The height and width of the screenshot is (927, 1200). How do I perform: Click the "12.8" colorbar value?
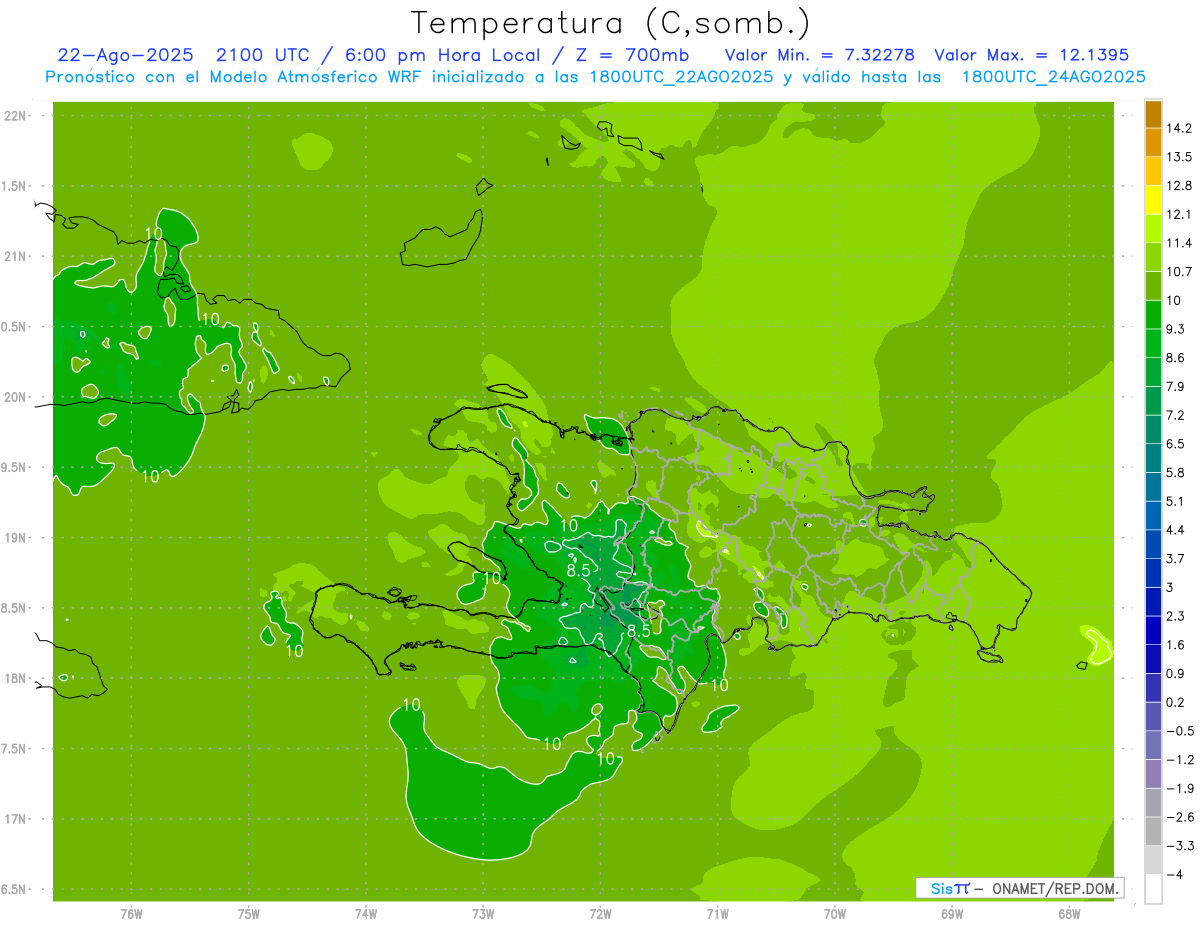[x=1180, y=186]
